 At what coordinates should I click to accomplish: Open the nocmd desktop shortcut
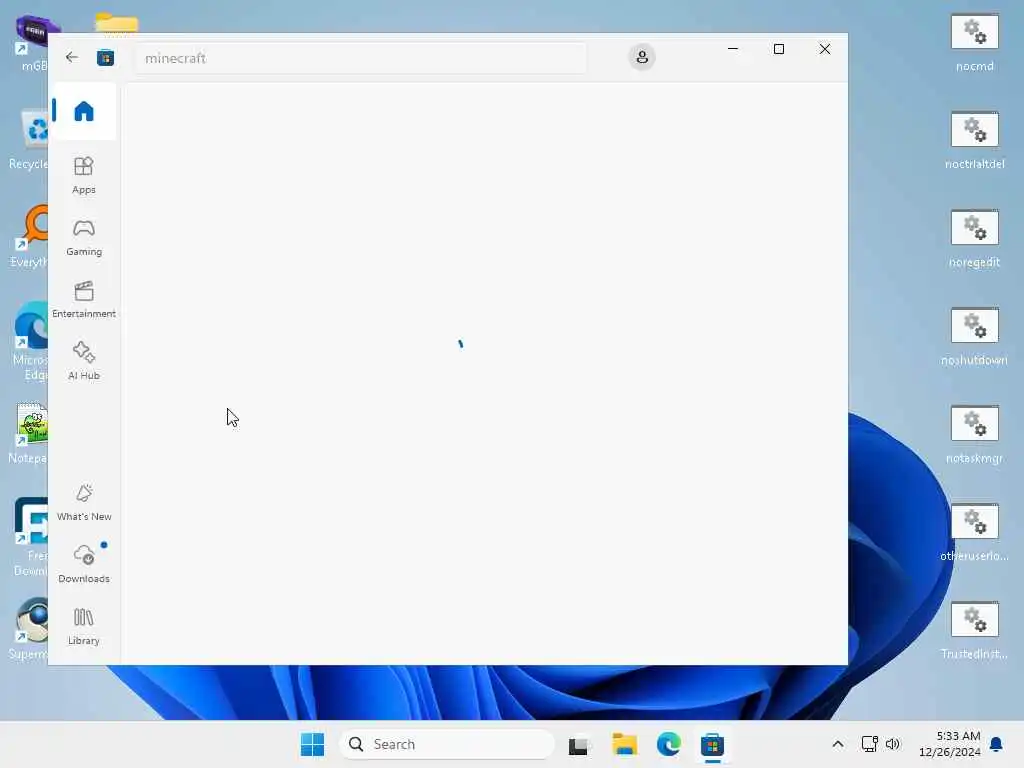[x=974, y=42]
